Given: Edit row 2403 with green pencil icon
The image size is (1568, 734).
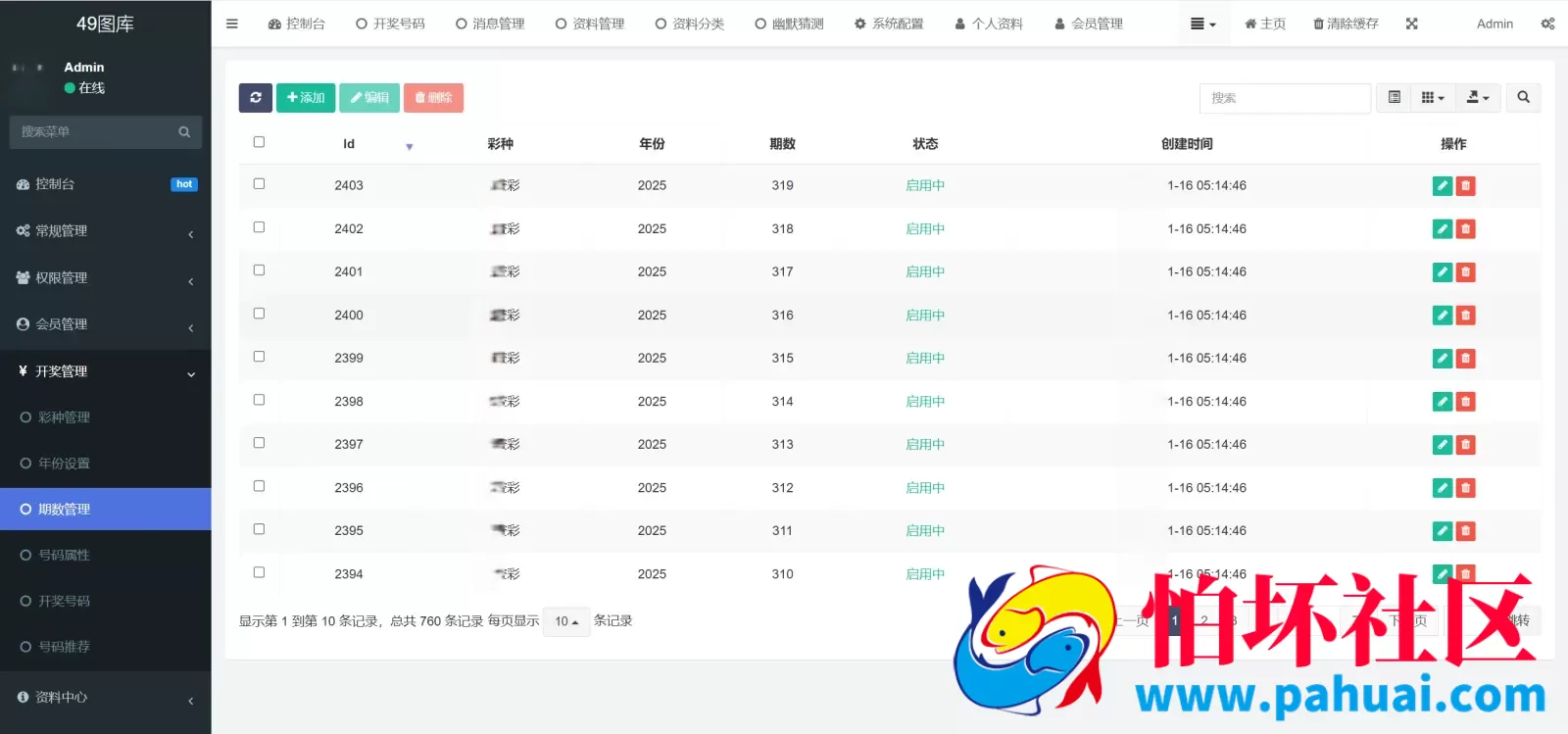Looking at the screenshot, I should [x=1443, y=186].
